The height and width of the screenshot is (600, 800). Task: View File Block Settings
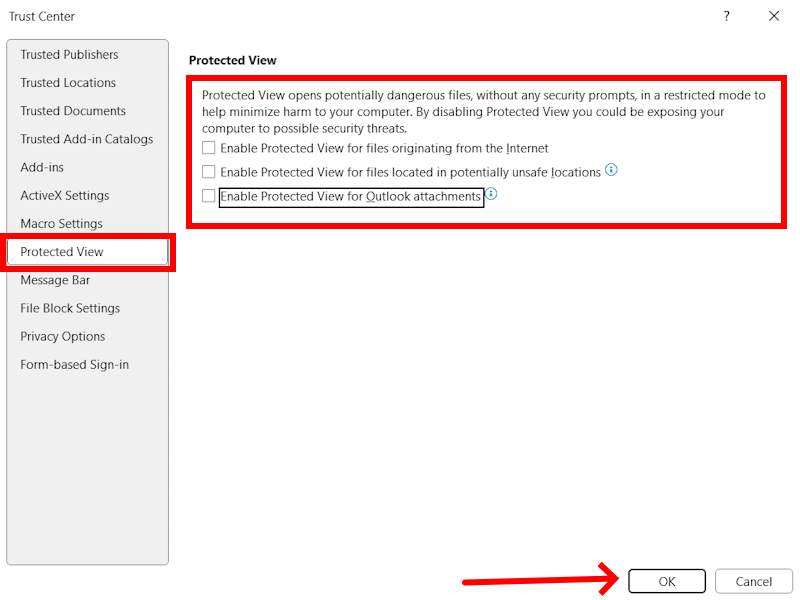[69, 308]
